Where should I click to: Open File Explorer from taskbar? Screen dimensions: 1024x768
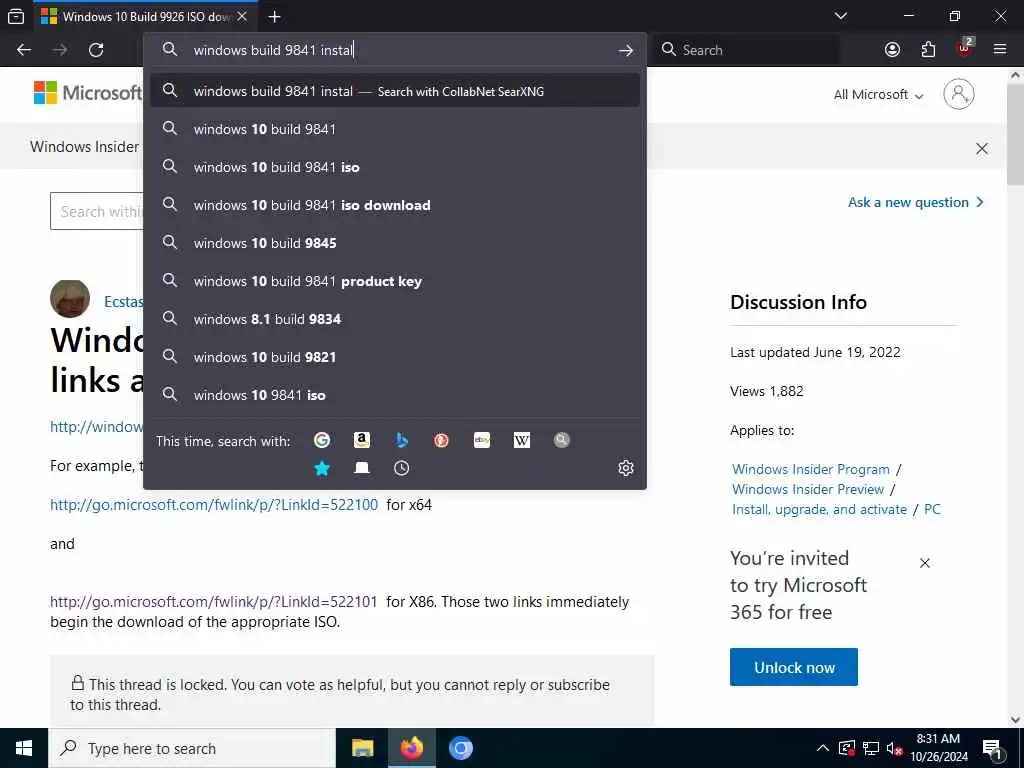coord(362,748)
